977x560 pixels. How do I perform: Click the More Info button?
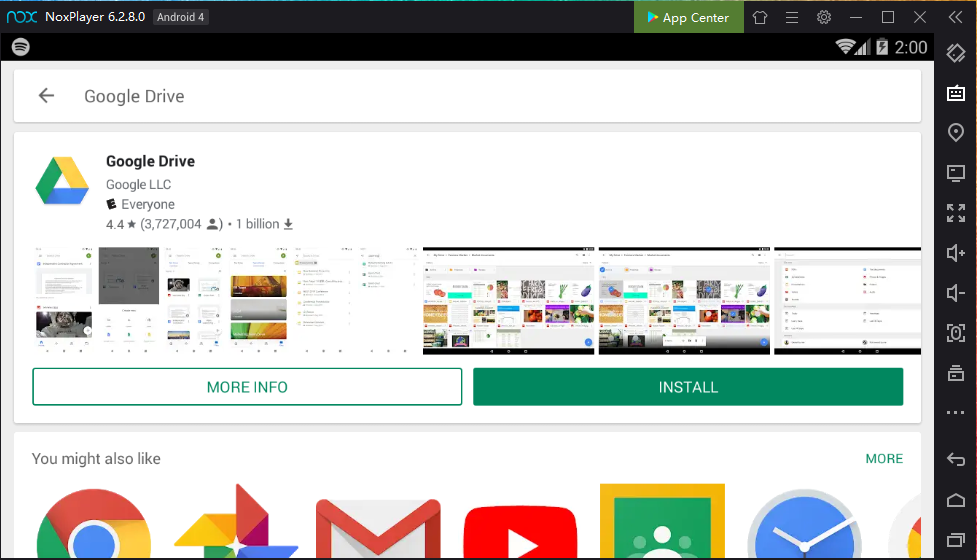pos(247,387)
